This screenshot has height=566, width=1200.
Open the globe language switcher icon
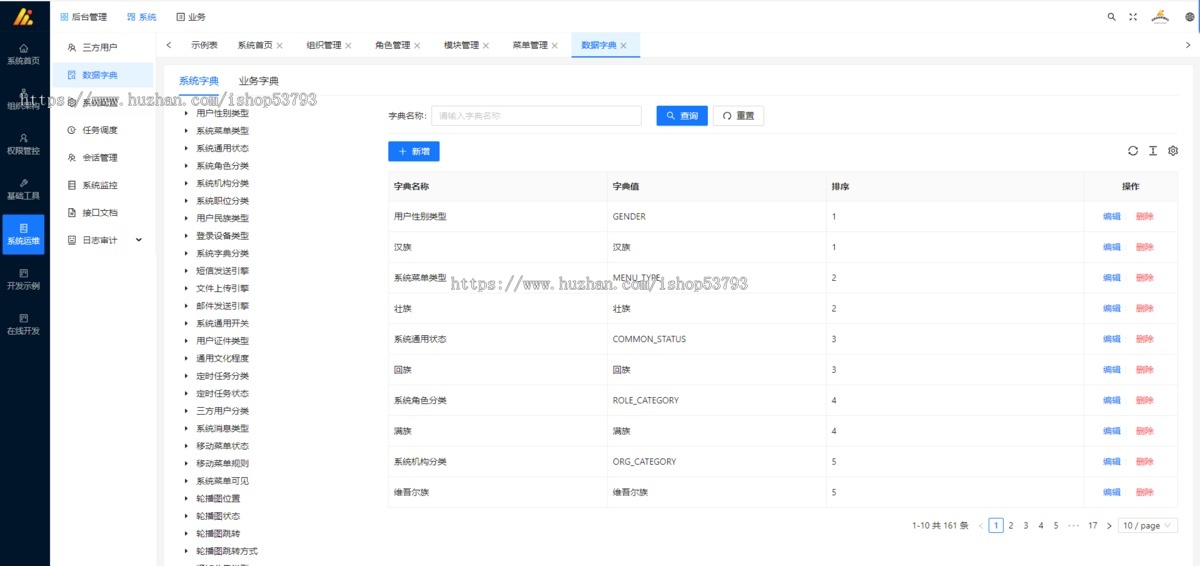pos(1190,17)
